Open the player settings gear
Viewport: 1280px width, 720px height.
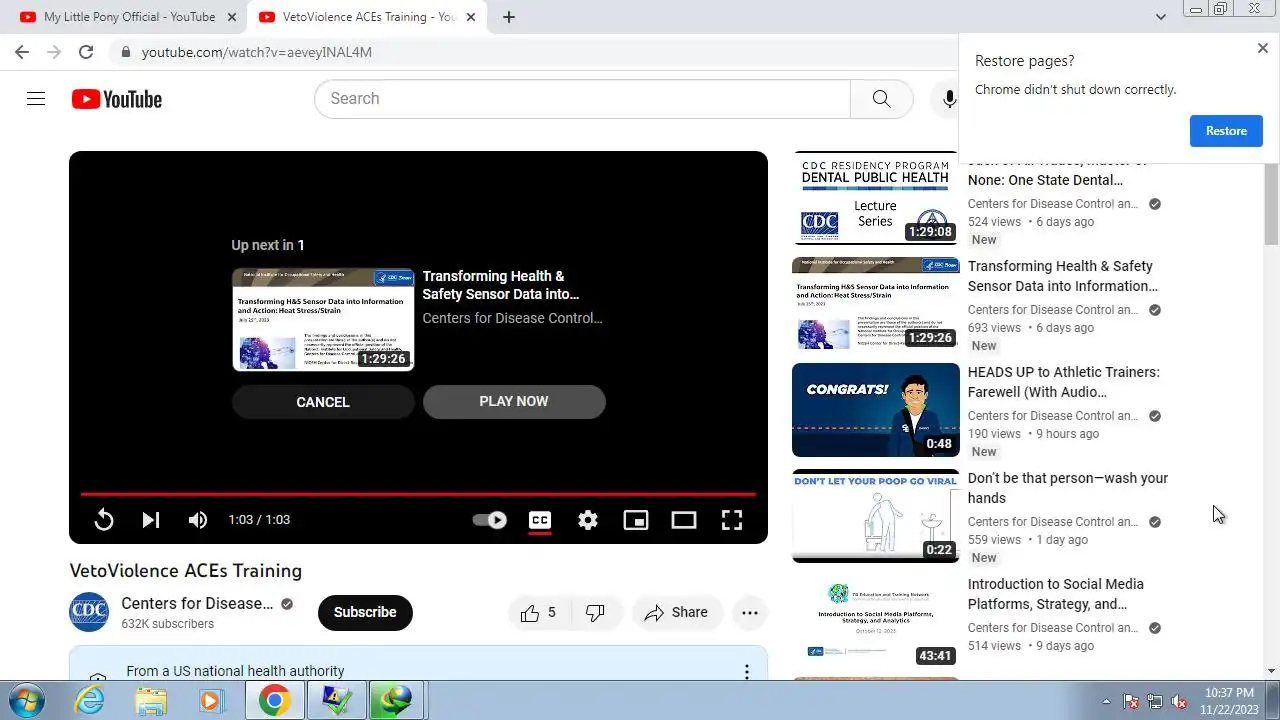click(588, 520)
